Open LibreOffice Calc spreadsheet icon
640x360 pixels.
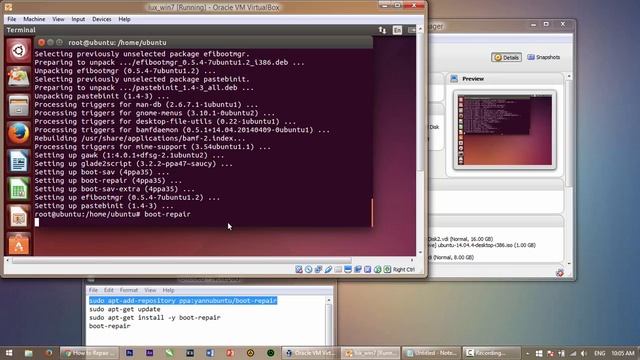[18, 189]
